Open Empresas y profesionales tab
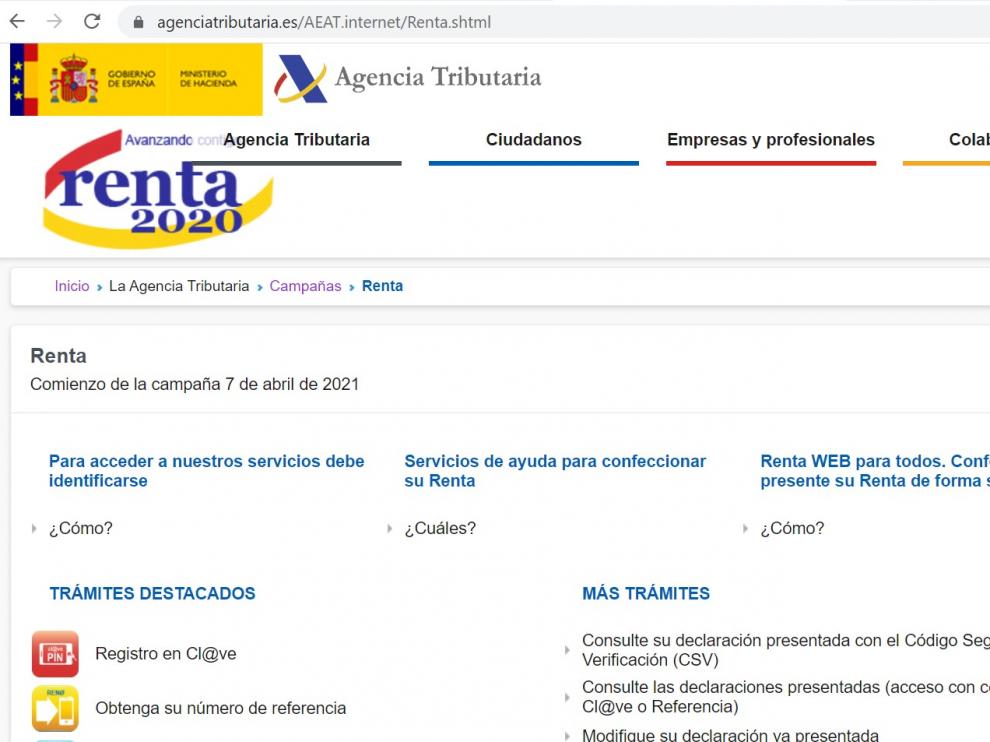Screen dimensions: 990x742 [771, 140]
